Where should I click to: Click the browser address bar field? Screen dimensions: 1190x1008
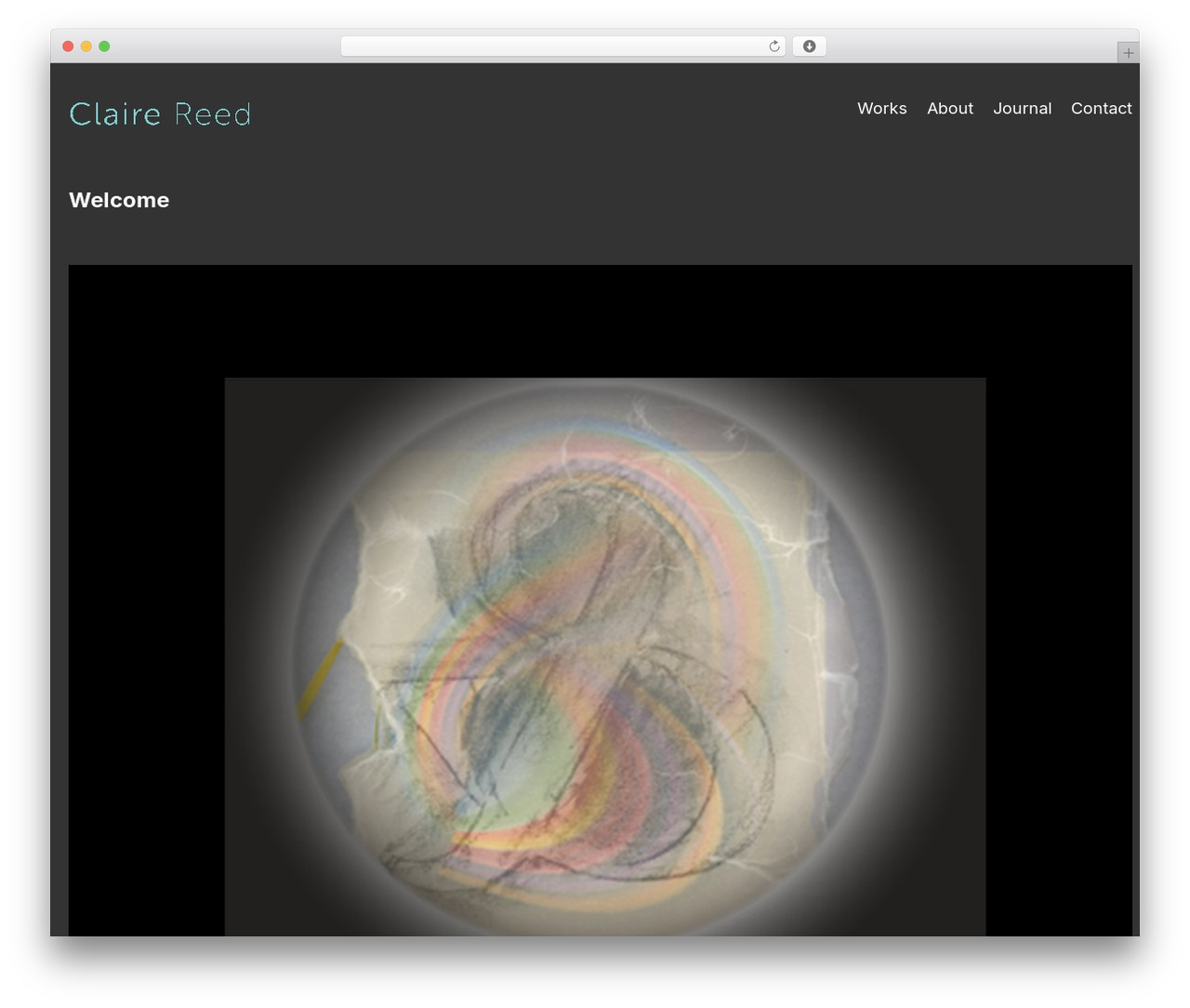click(x=562, y=46)
